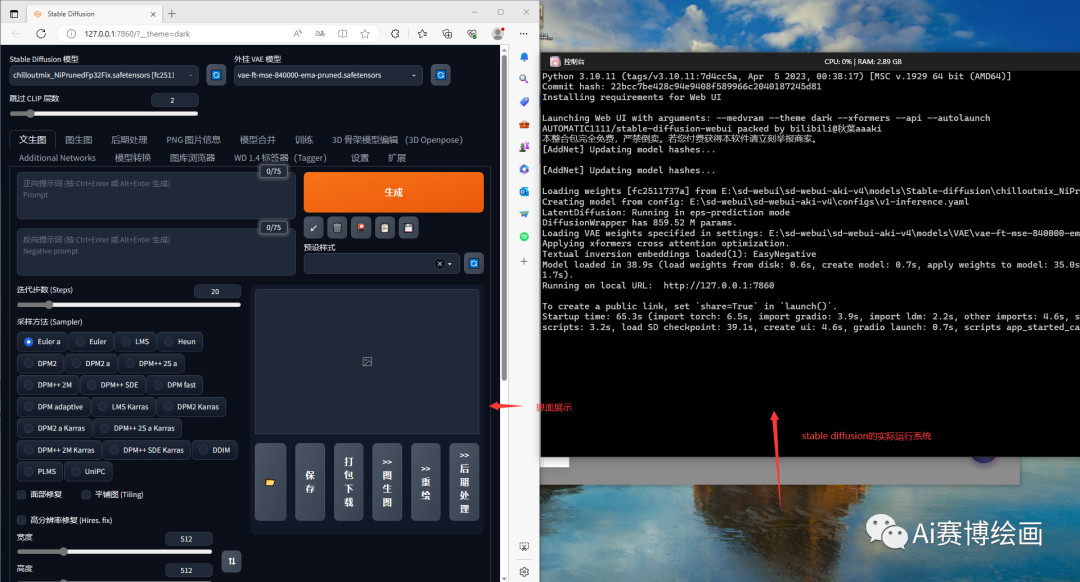This screenshot has width=1080, height=582.
Task: Open the Additional Networks tab
Action: (57, 158)
